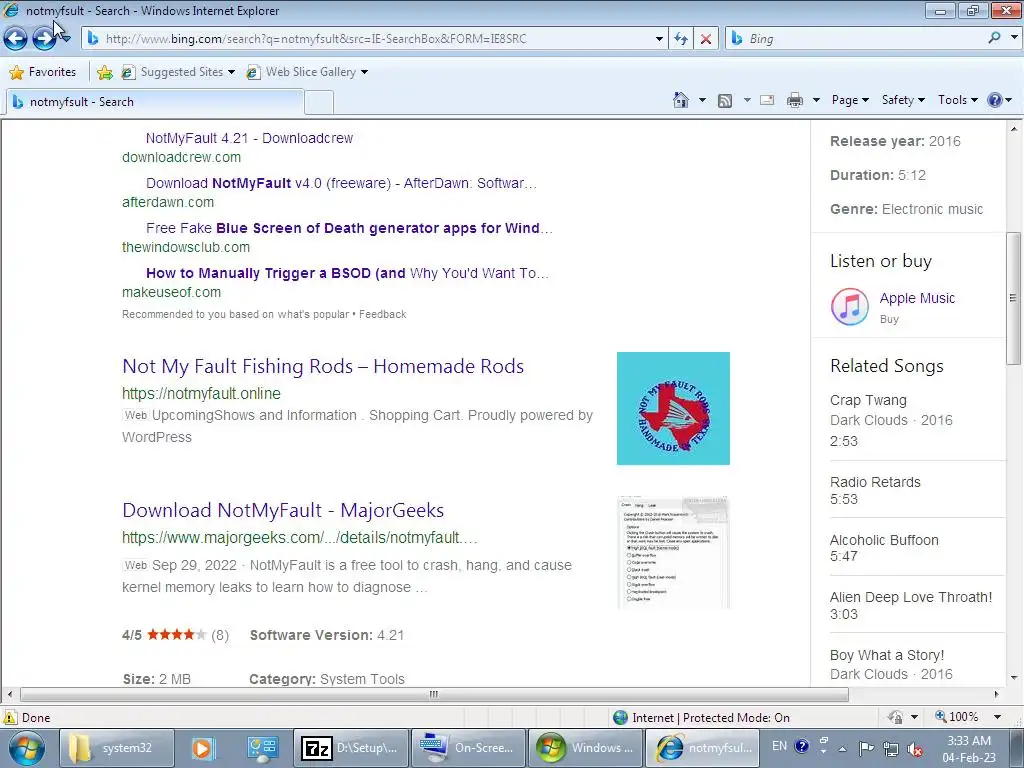Click the Apple Music link text
1024x768 pixels.
[x=917, y=298]
